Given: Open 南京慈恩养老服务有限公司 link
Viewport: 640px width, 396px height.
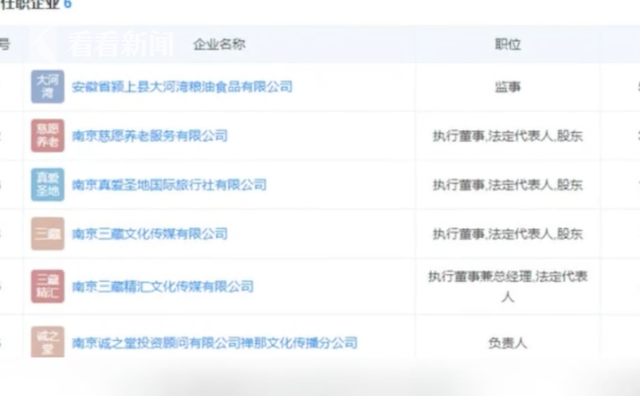Looking at the screenshot, I should point(150,136).
